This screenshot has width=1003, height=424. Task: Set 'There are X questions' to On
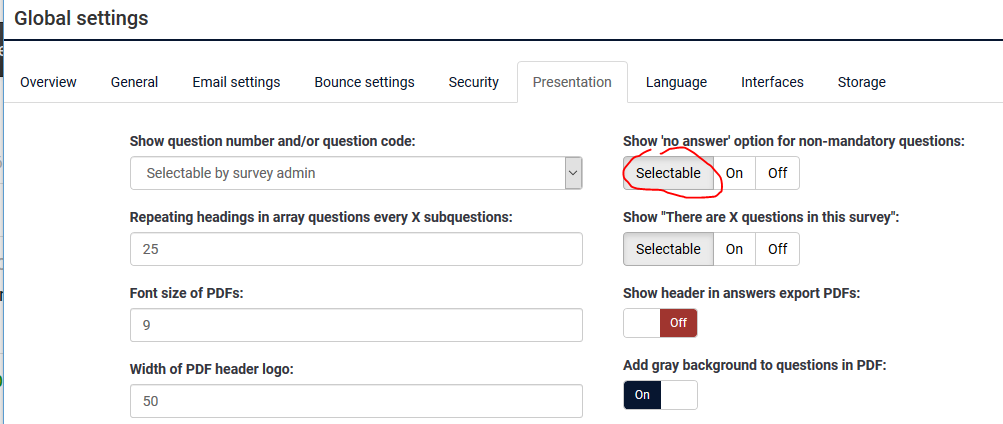pos(734,249)
